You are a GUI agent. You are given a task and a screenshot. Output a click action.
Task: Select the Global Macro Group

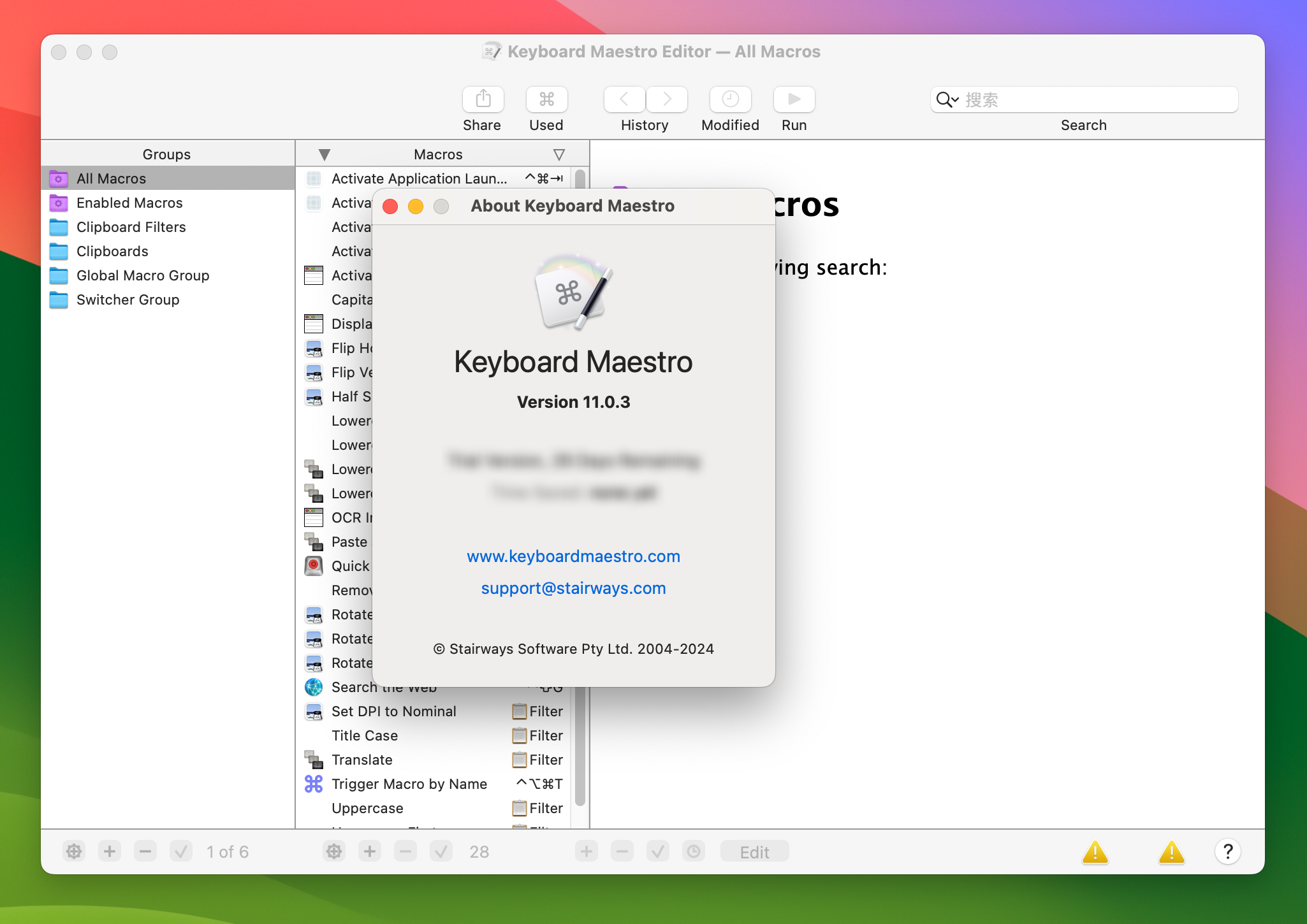click(x=143, y=275)
